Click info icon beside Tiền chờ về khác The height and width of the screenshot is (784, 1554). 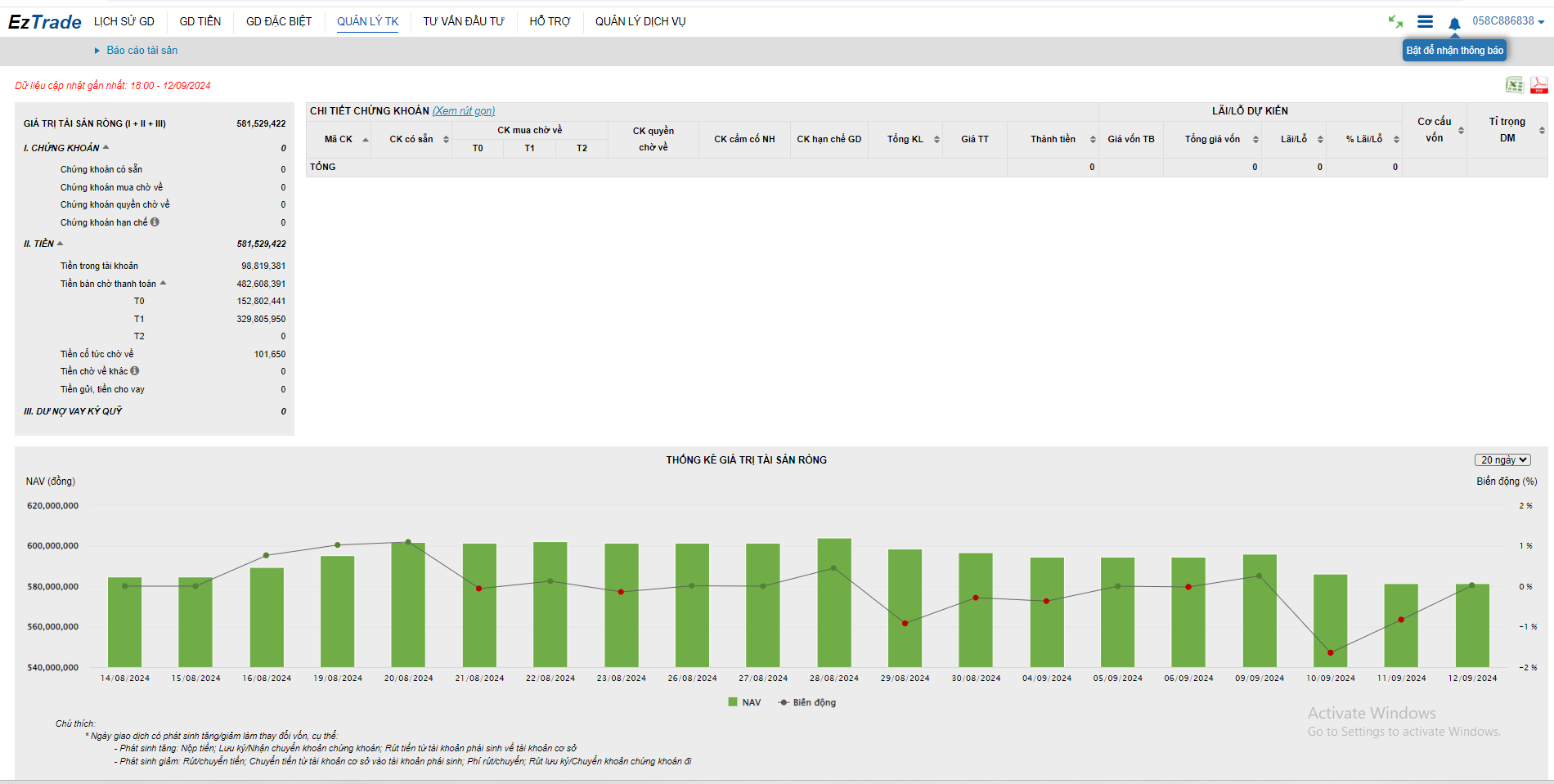point(135,370)
